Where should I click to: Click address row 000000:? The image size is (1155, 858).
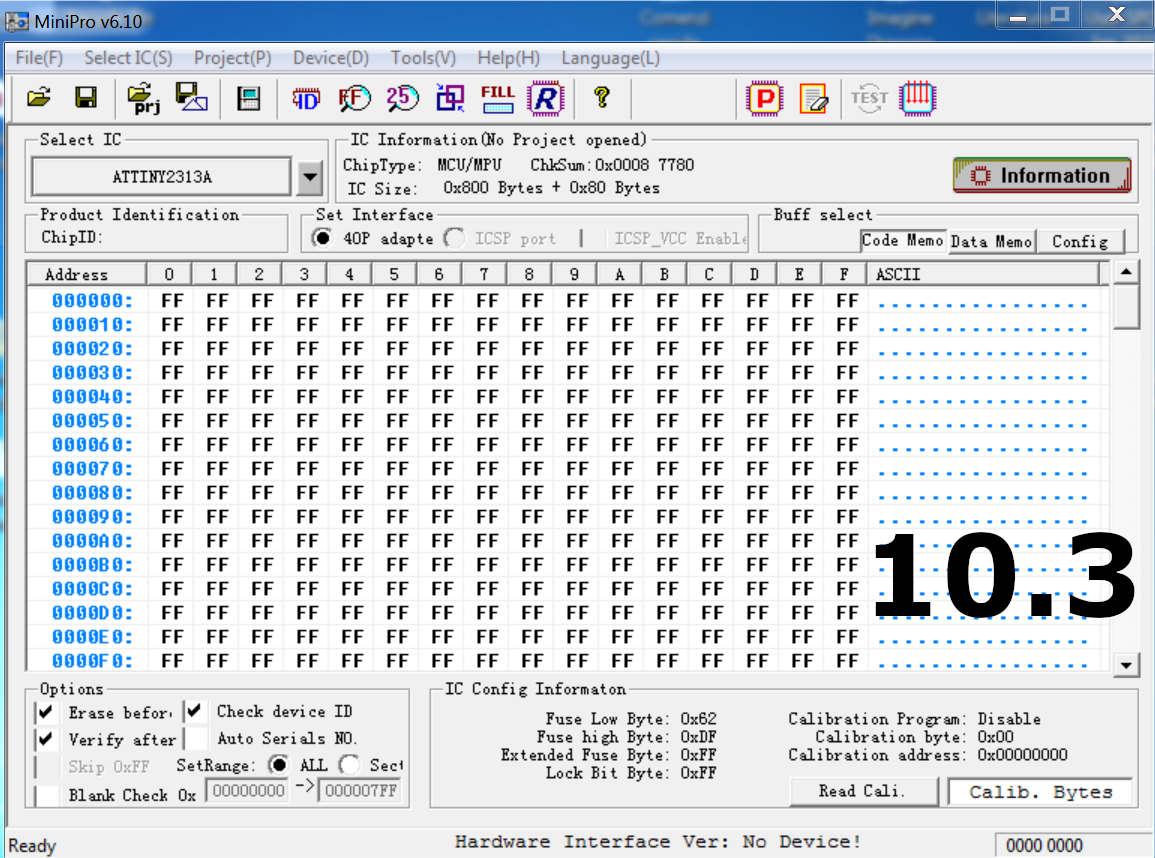(92, 300)
